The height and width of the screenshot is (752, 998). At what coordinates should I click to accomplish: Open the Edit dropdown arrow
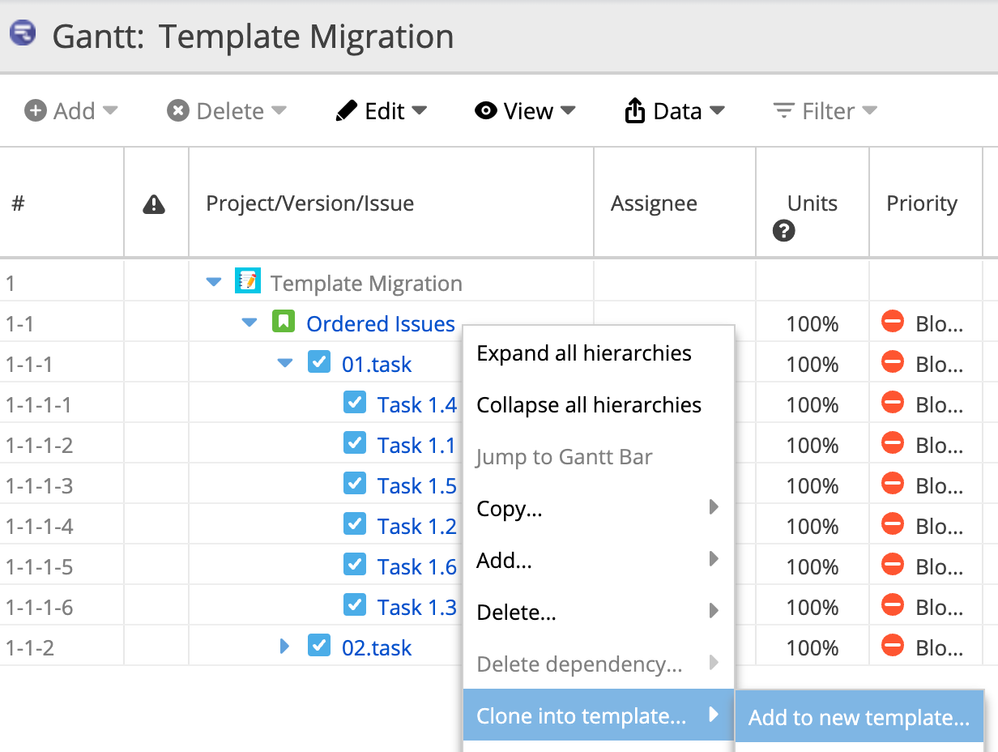click(419, 110)
